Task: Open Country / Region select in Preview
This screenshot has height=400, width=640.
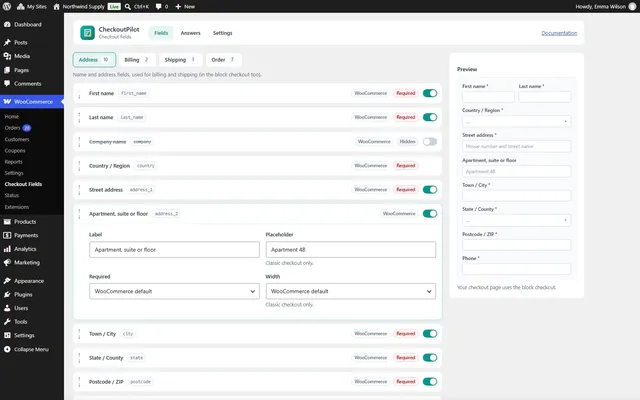Action: pyautogui.click(x=516, y=121)
